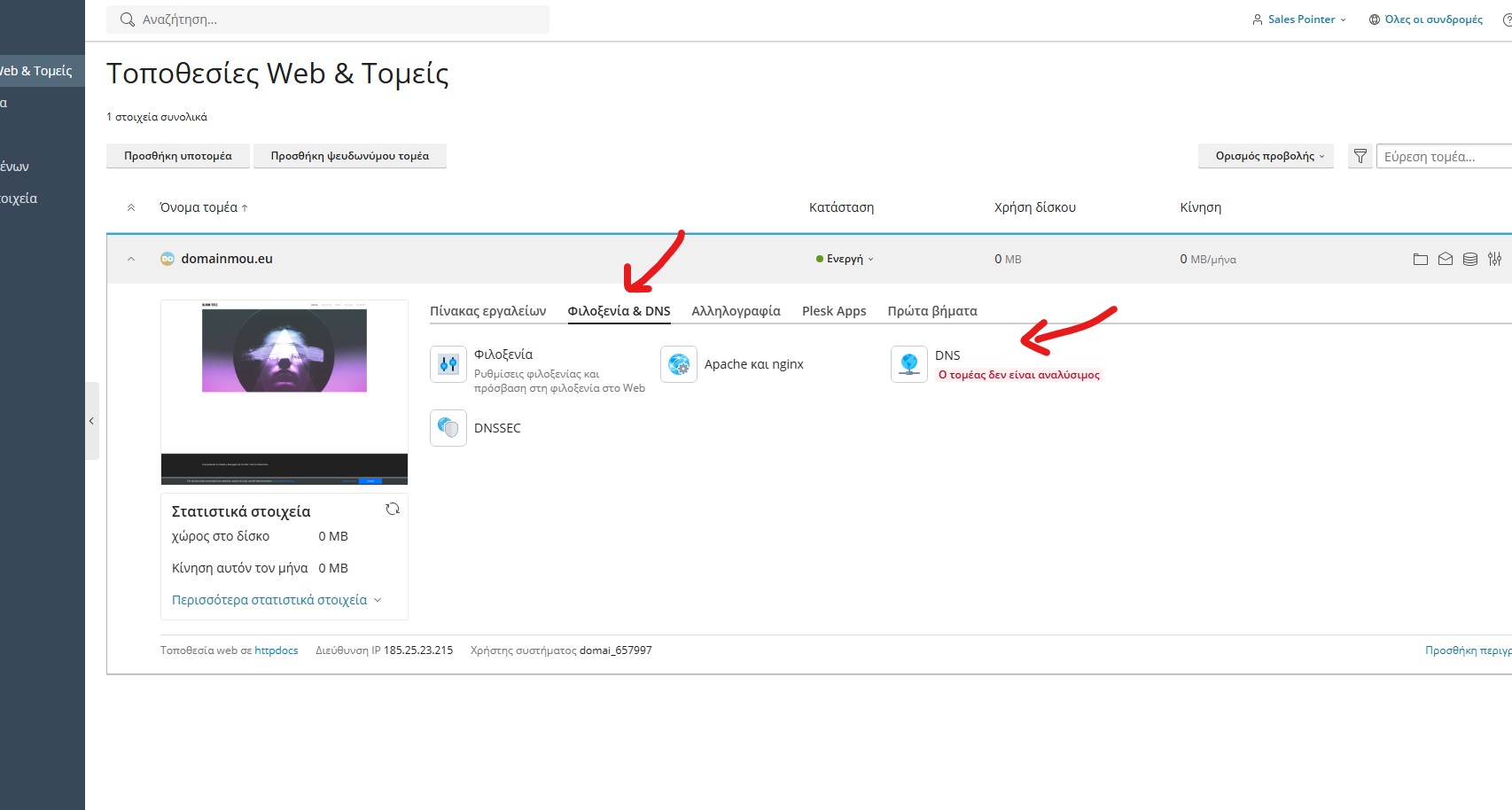Open the DNSSEC shield icon
Image resolution: width=1512 pixels, height=810 pixels.
pos(448,428)
